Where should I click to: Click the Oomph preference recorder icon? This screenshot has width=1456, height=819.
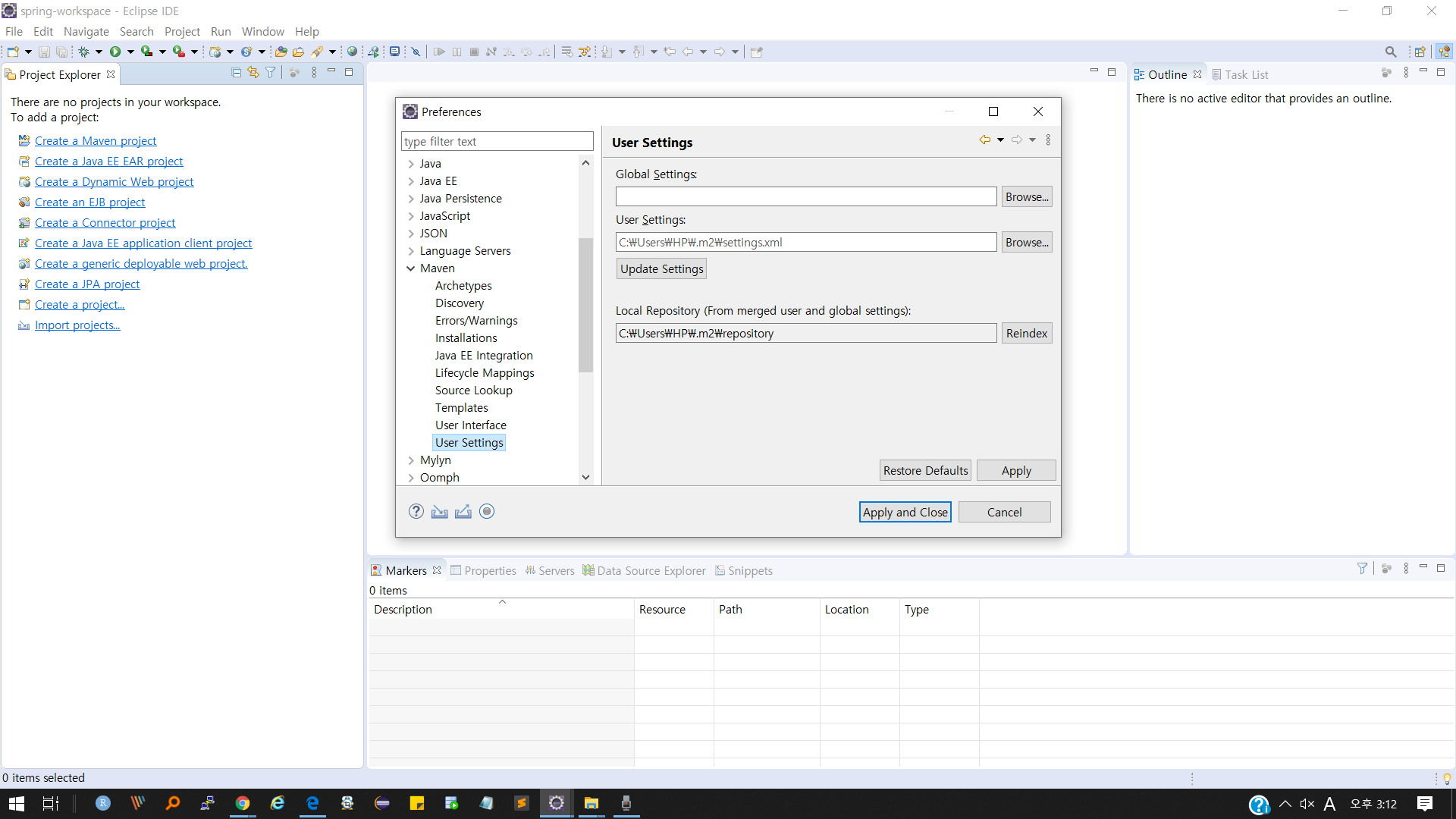487,511
